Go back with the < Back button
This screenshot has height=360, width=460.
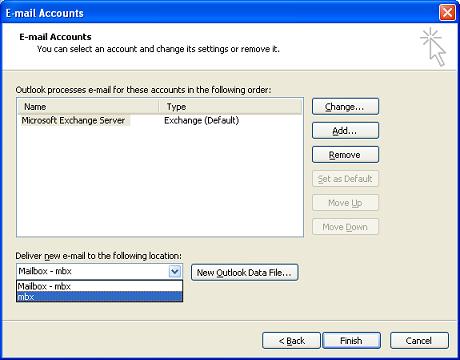click(291, 341)
